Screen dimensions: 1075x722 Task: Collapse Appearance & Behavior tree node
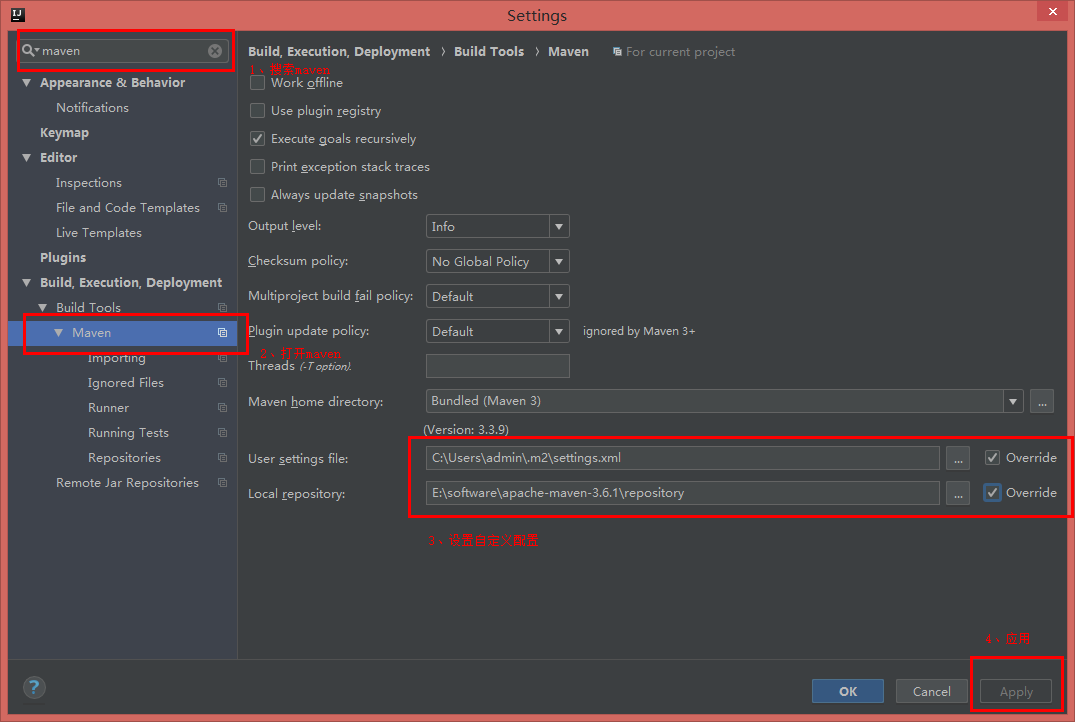(27, 82)
